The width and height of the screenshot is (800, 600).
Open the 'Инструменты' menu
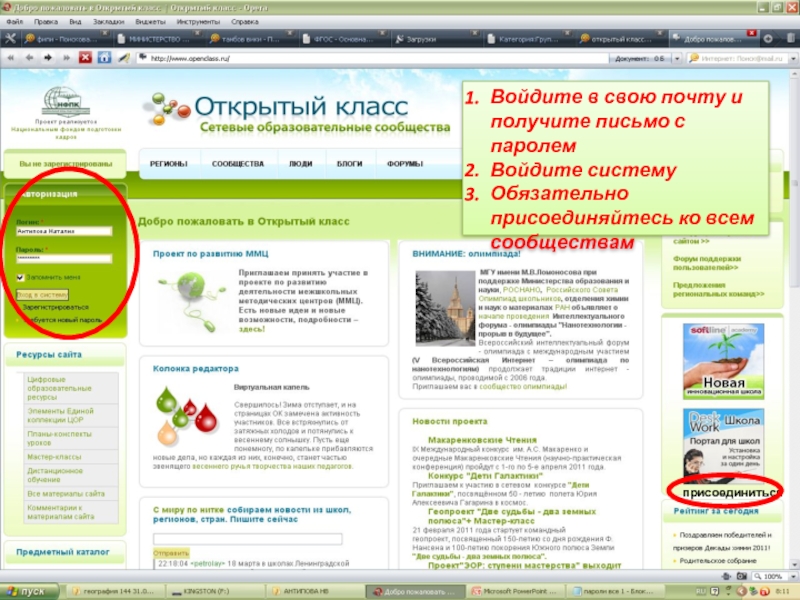click(198, 22)
